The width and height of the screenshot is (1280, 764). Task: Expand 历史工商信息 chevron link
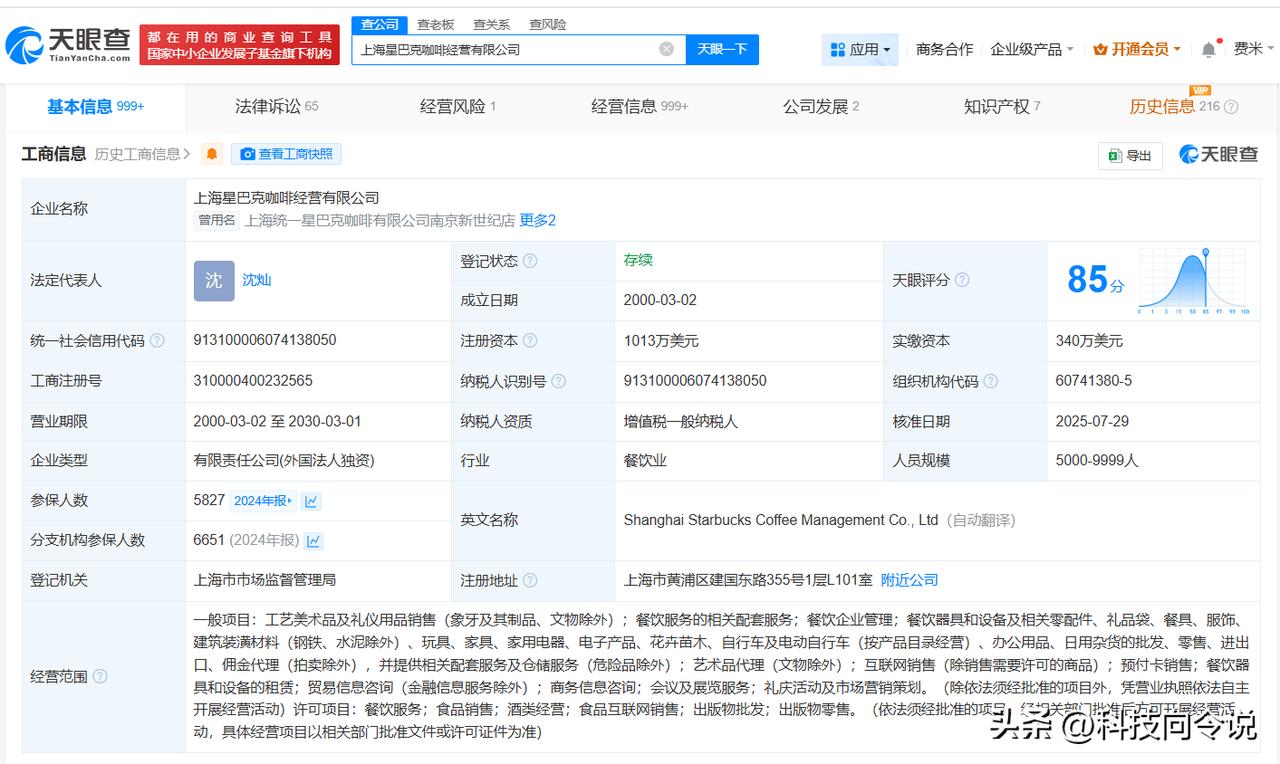pos(143,154)
